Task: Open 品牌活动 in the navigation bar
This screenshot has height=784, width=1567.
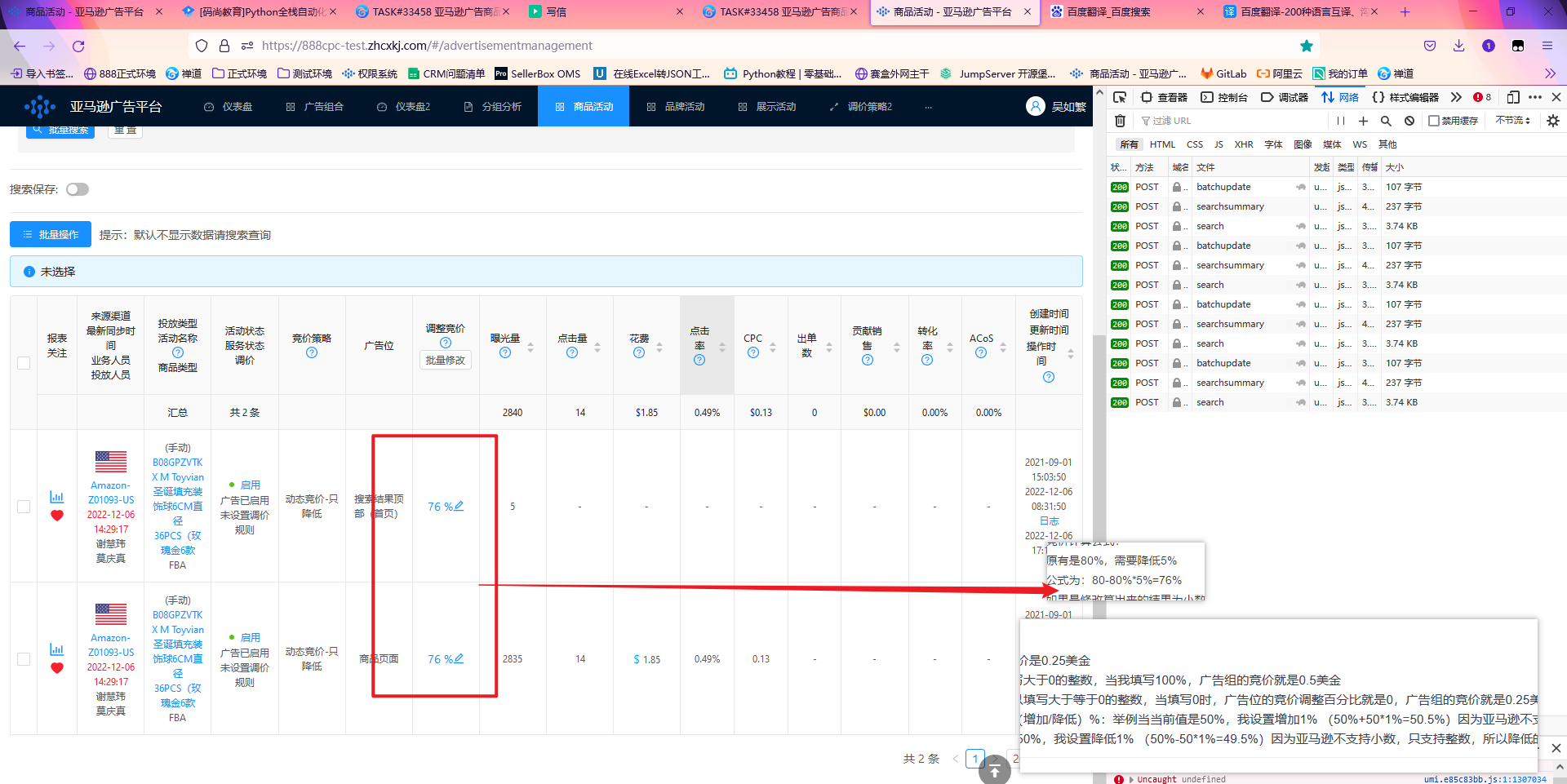Action: [x=676, y=107]
